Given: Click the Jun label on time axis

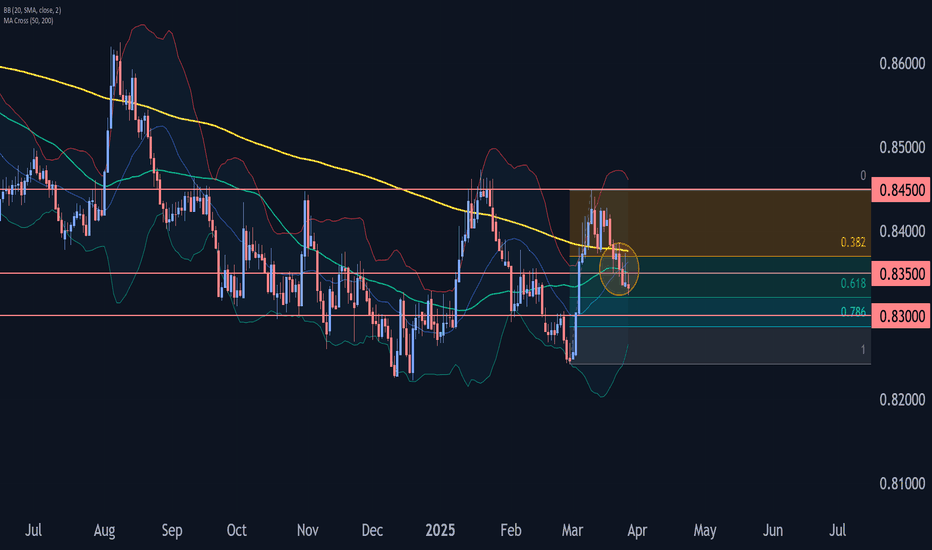Looking at the screenshot, I should pos(773,530).
